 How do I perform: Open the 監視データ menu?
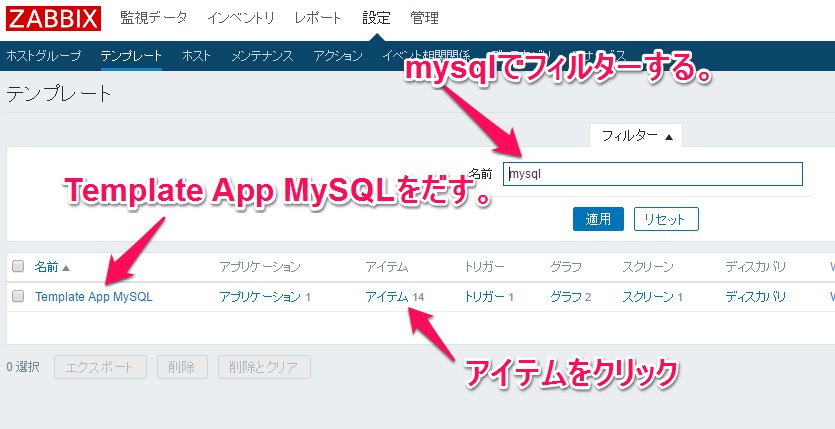(153, 19)
